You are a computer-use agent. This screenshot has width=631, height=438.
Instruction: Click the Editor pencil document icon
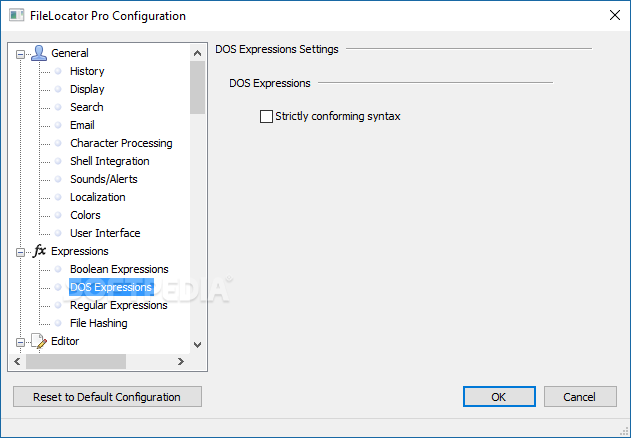pyautogui.click(x=39, y=341)
